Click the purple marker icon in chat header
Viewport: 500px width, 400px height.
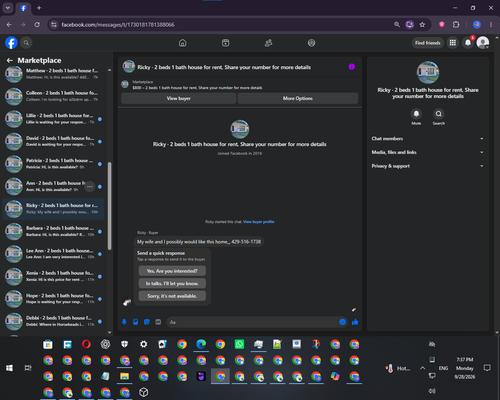tap(352, 67)
